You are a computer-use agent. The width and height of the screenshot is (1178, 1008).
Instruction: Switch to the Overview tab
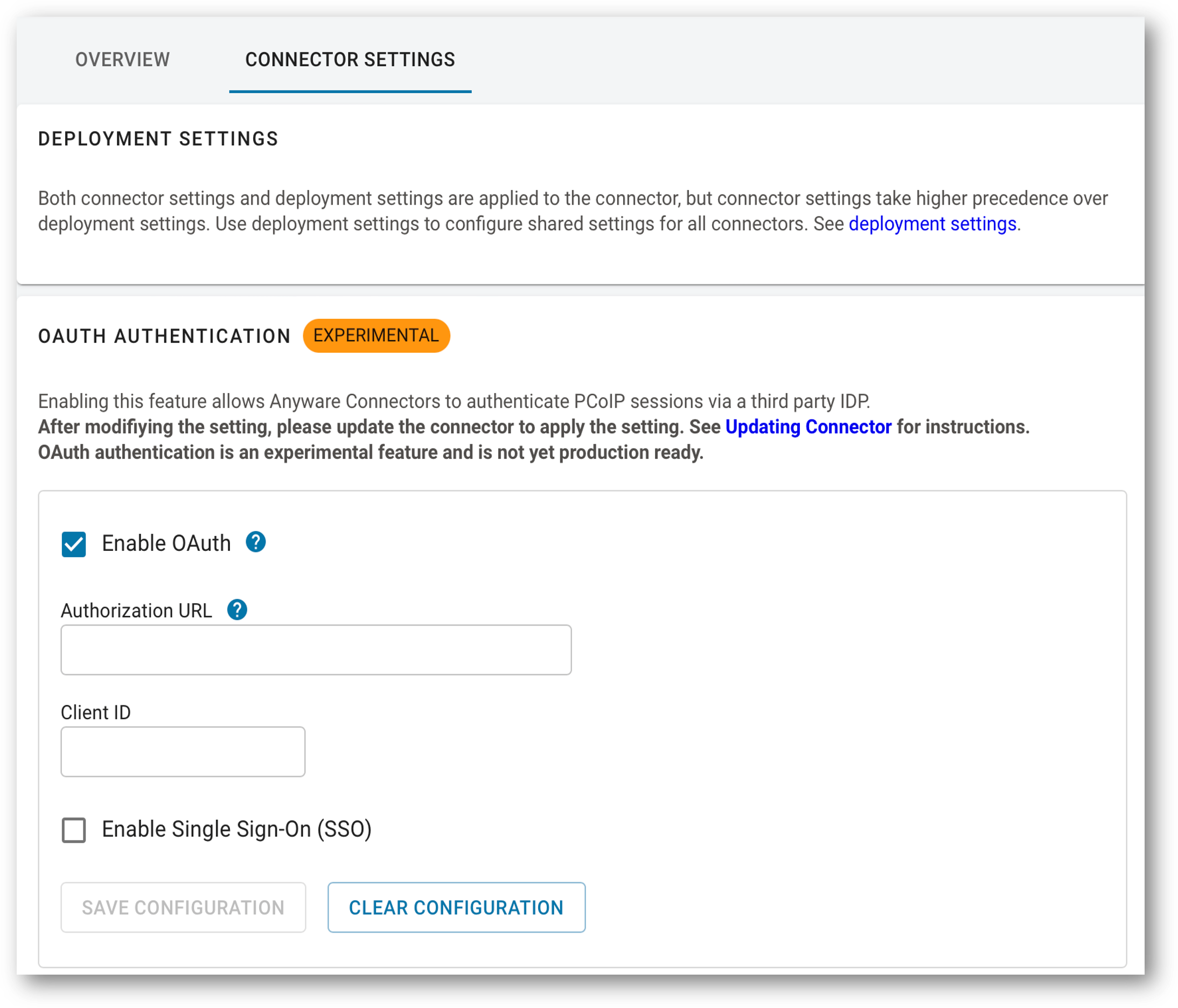pos(123,59)
